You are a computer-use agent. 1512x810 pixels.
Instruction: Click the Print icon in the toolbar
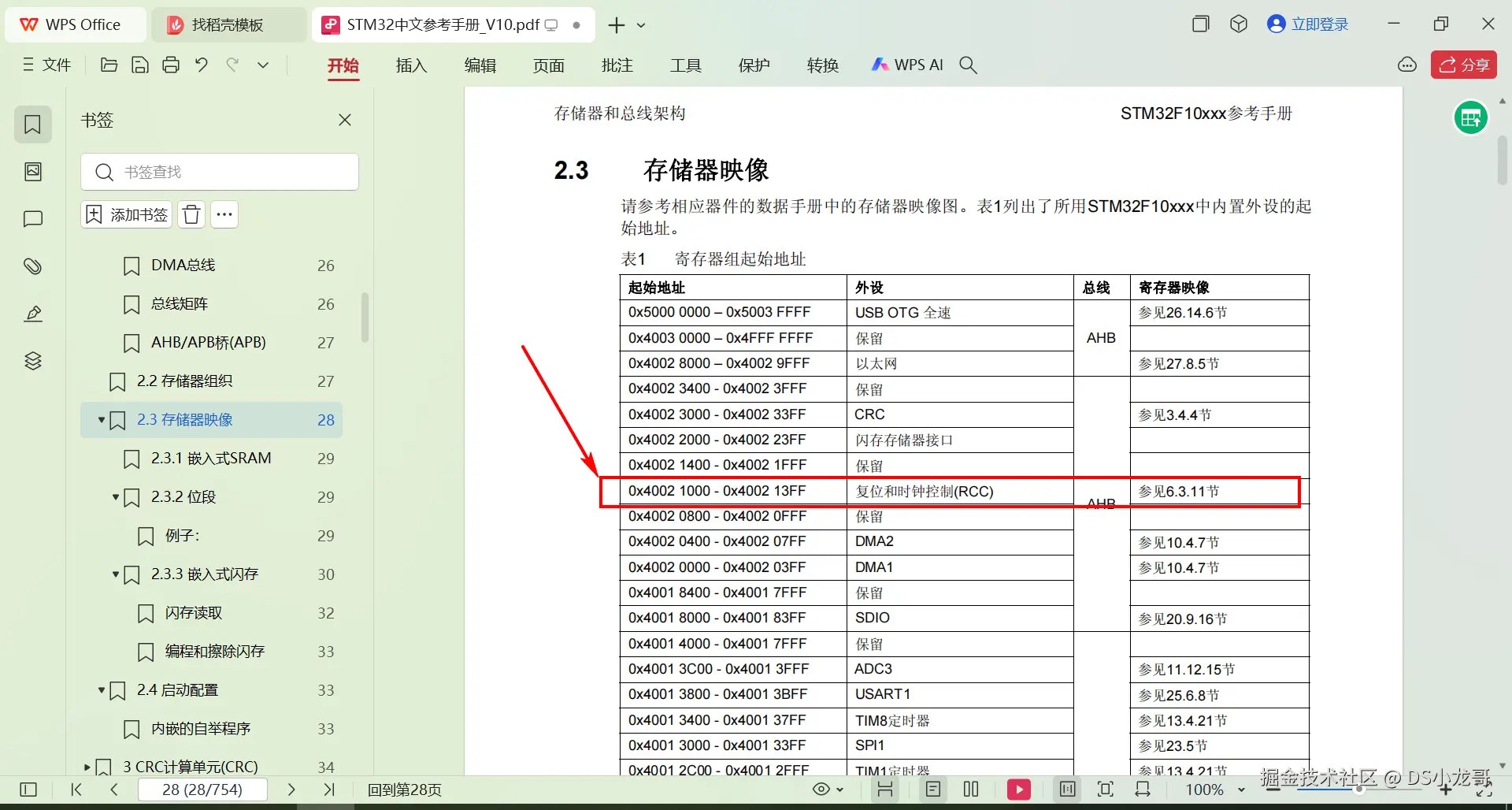[171, 65]
